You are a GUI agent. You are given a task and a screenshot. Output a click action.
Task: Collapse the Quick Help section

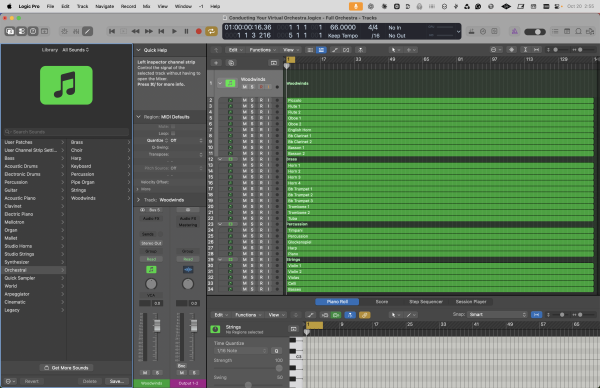(x=139, y=50)
